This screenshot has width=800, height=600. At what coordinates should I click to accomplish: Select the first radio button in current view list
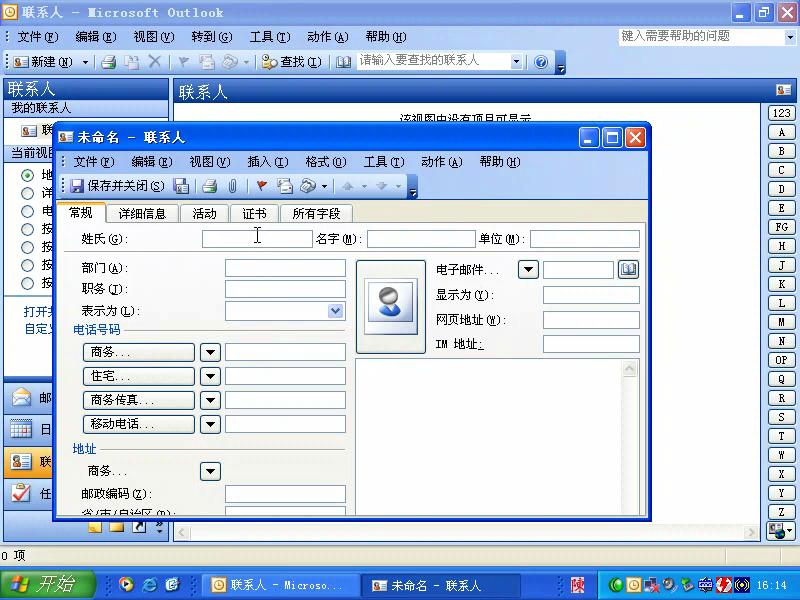[28, 176]
